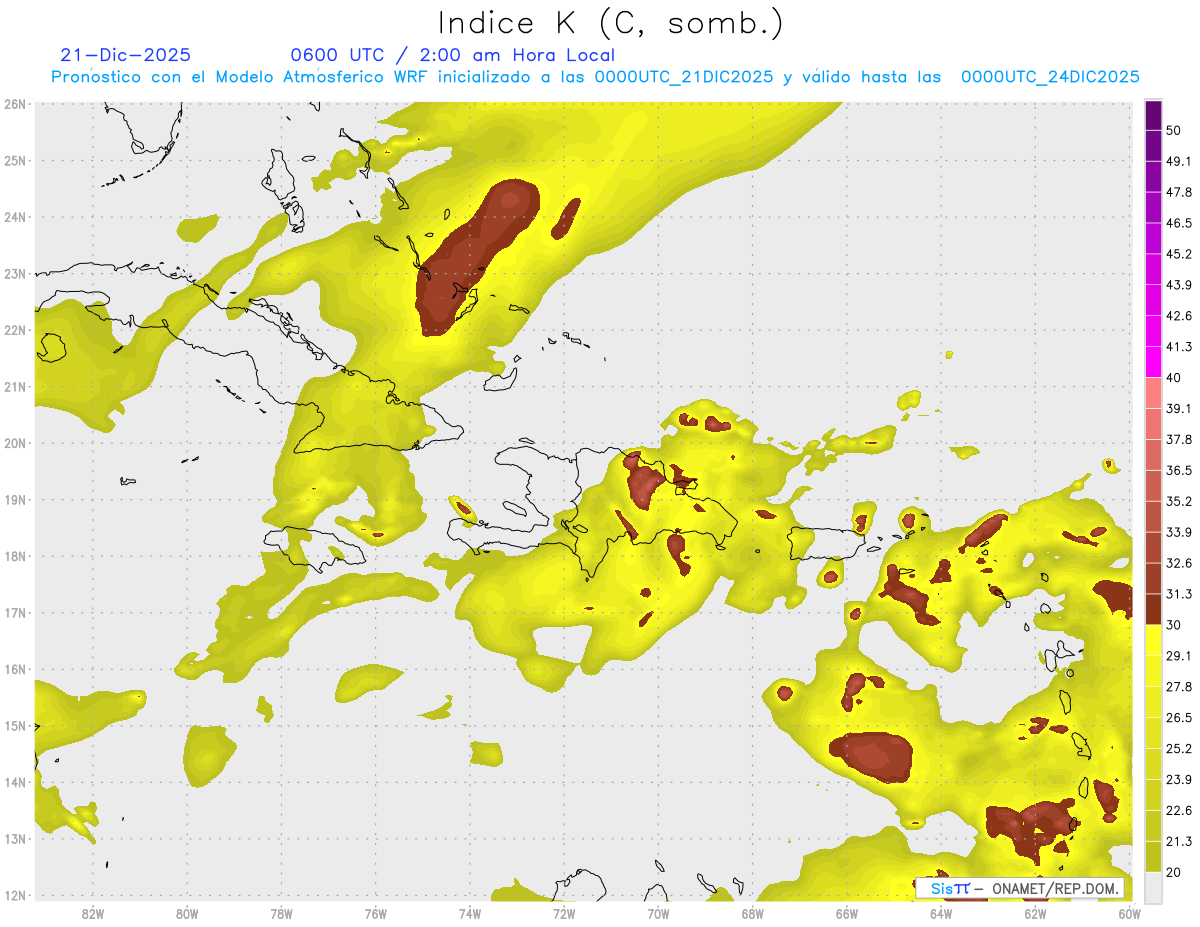Click latitude label "26N"
This screenshot has height=927, width=1200.
[15, 104]
